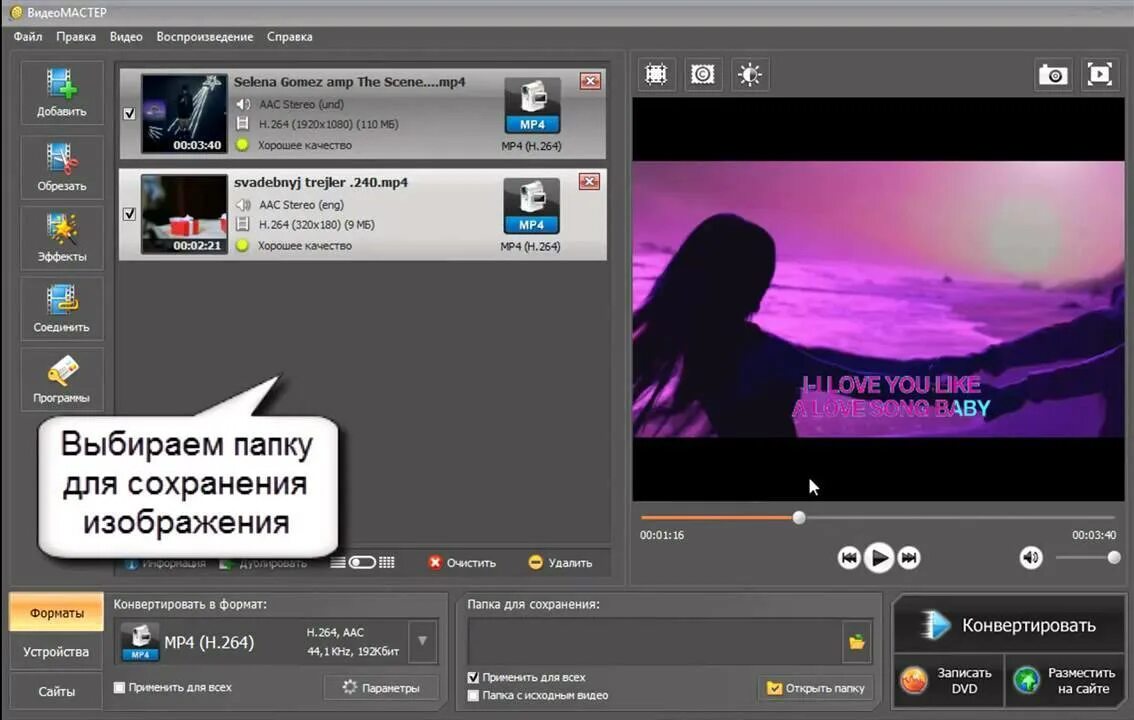Screen dimensions: 1134x720
Task: Click the thumbnail grid view icon
Action: 387,562
